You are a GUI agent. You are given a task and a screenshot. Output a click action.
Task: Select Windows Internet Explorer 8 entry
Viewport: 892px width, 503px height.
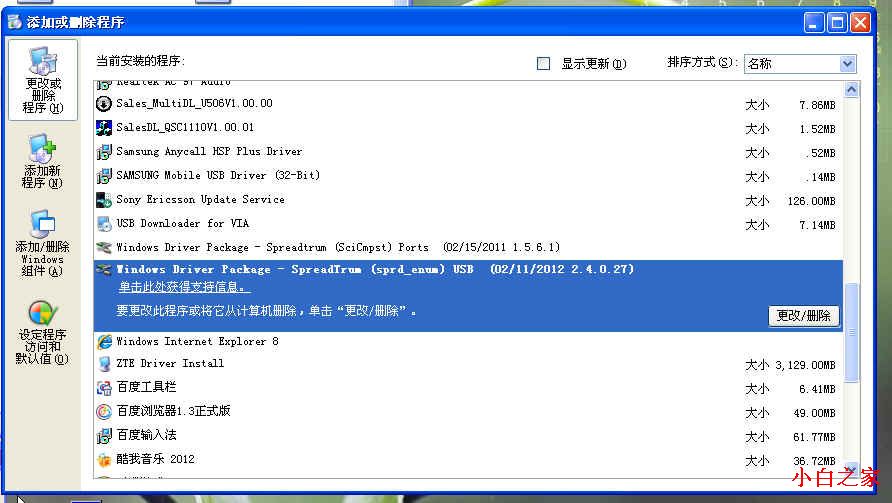(x=468, y=341)
